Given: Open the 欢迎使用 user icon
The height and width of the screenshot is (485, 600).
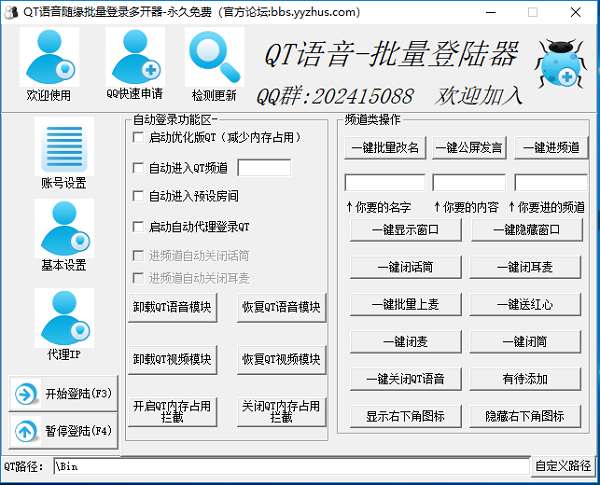Looking at the screenshot, I should [49, 57].
